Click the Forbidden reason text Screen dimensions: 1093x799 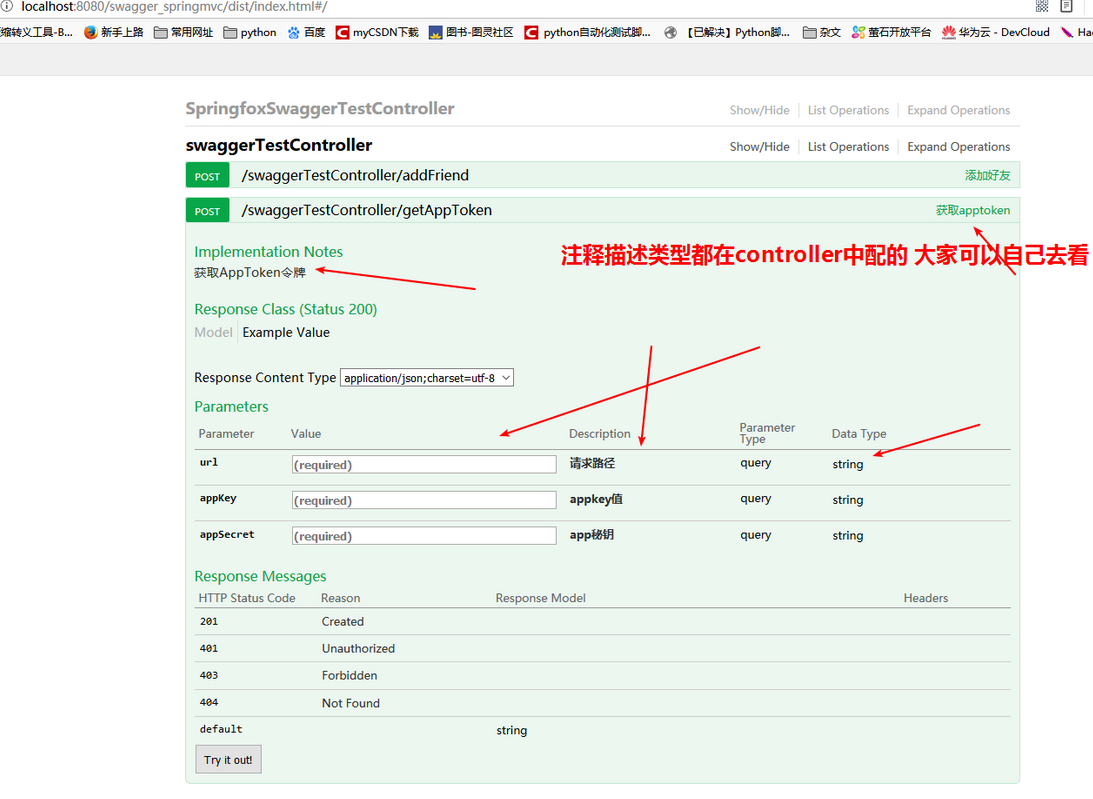tap(349, 676)
